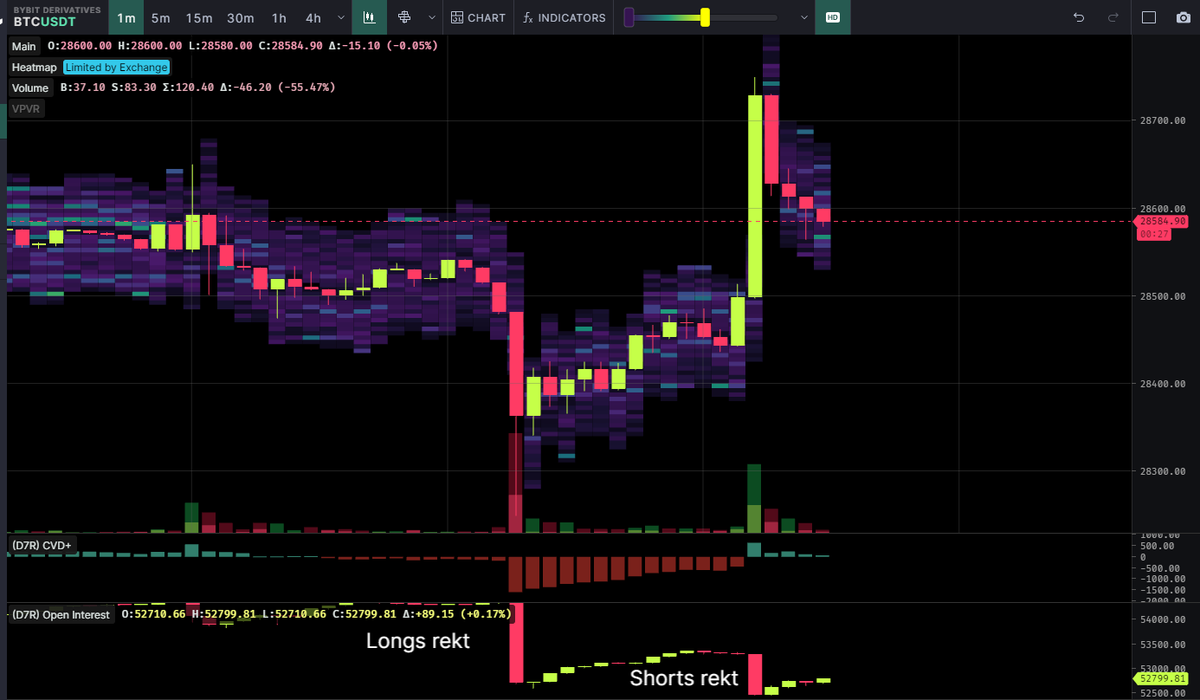This screenshot has height=700, width=1200.
Task: Select the candlestick chart type icon
Action: point(369,18)
